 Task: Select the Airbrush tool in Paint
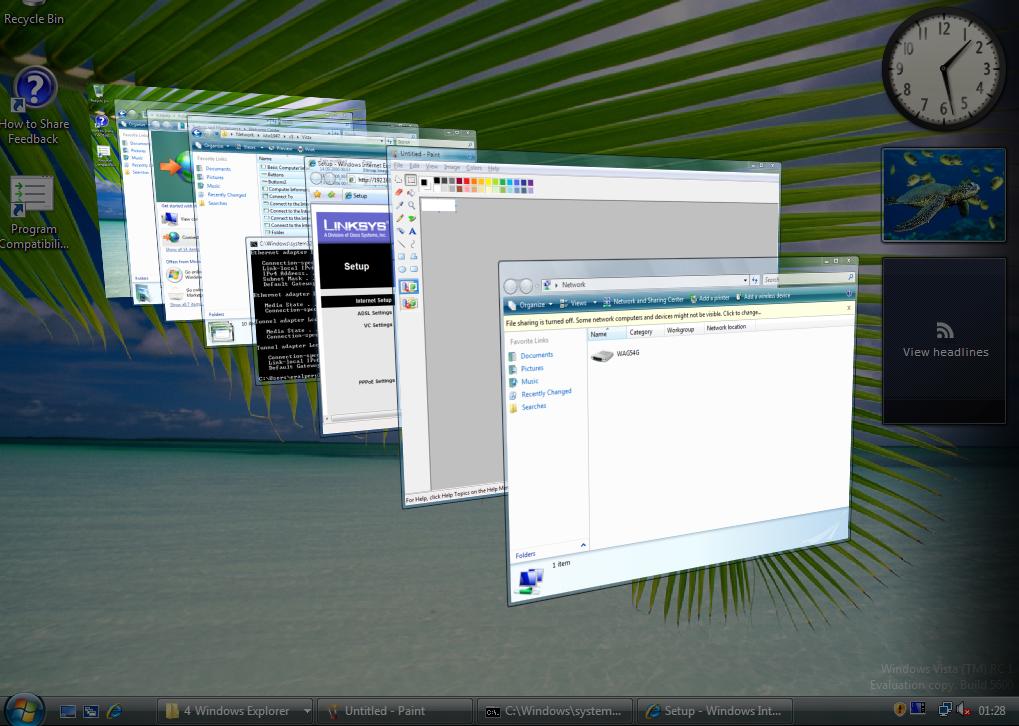(x=400, y=231)
